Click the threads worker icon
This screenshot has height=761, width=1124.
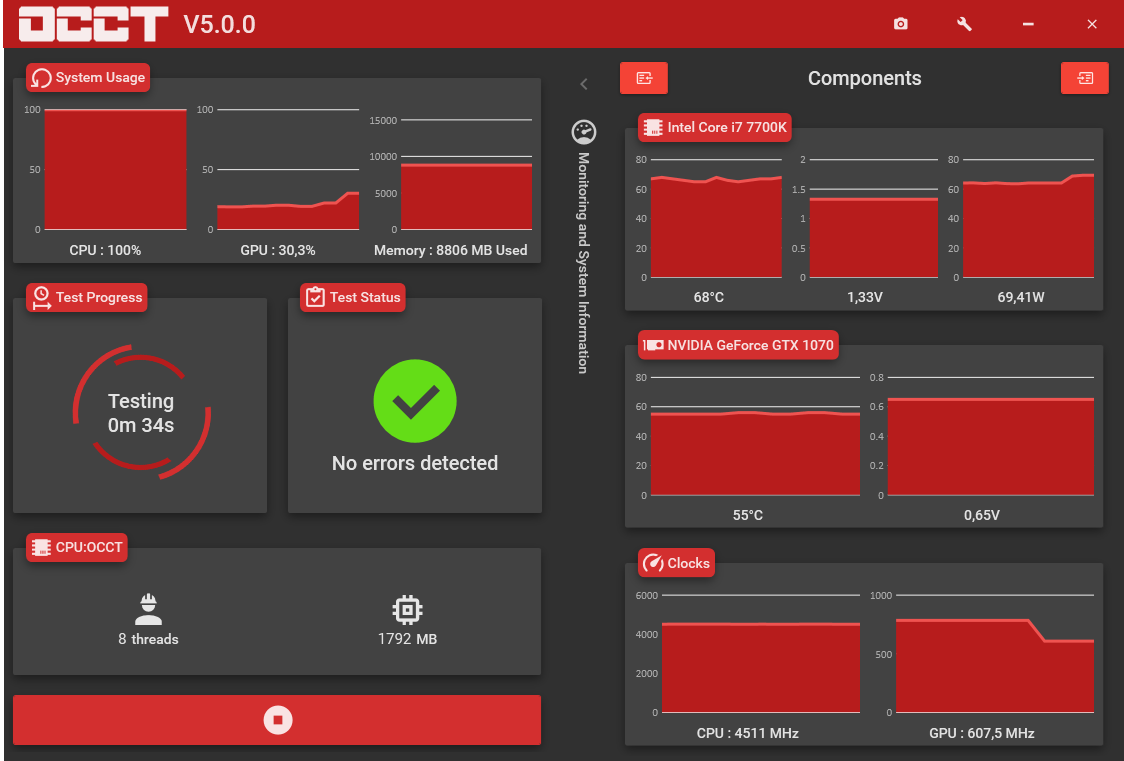pyautogui.click(x=148, y=609)
